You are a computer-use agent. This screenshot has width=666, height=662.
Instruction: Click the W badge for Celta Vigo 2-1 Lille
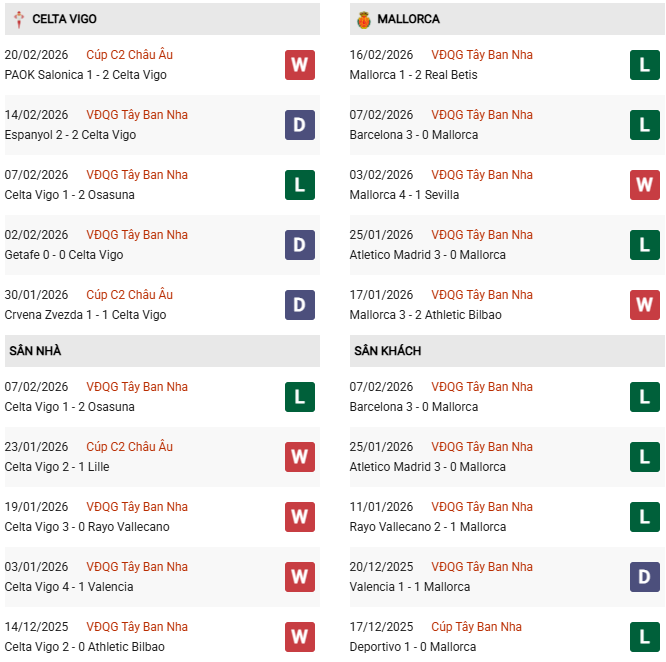(299, 457)
